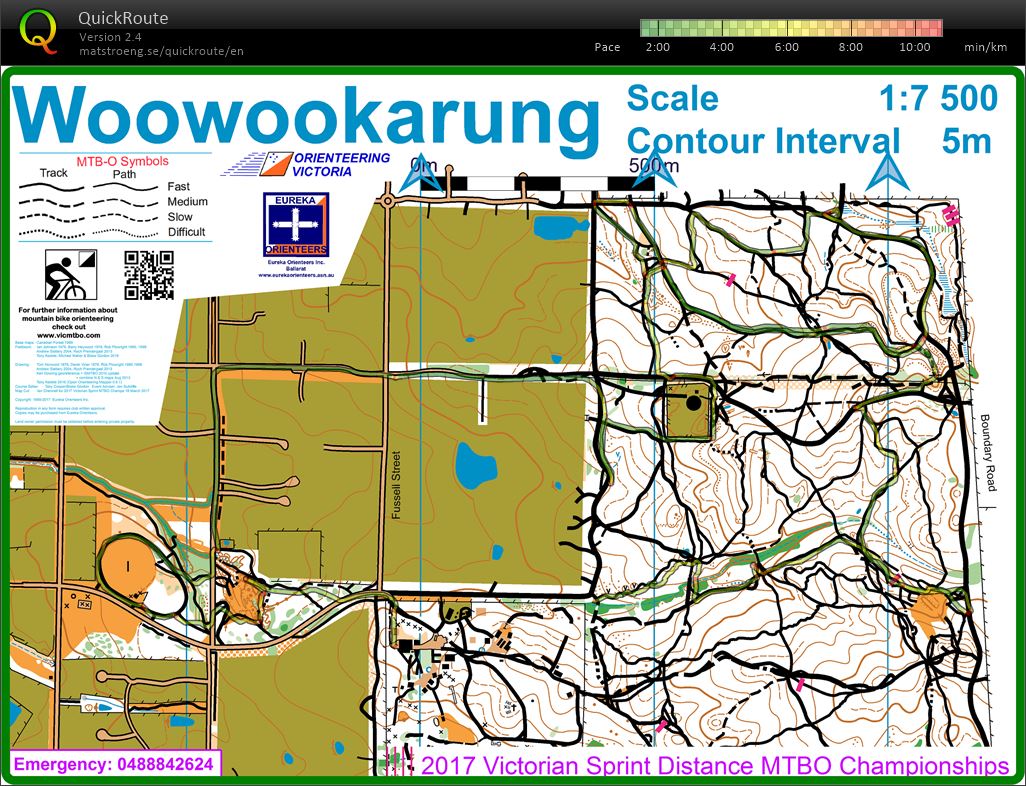
Task: Open the matstroeng.se/quickroute/en link
Action: click(161, 51)
